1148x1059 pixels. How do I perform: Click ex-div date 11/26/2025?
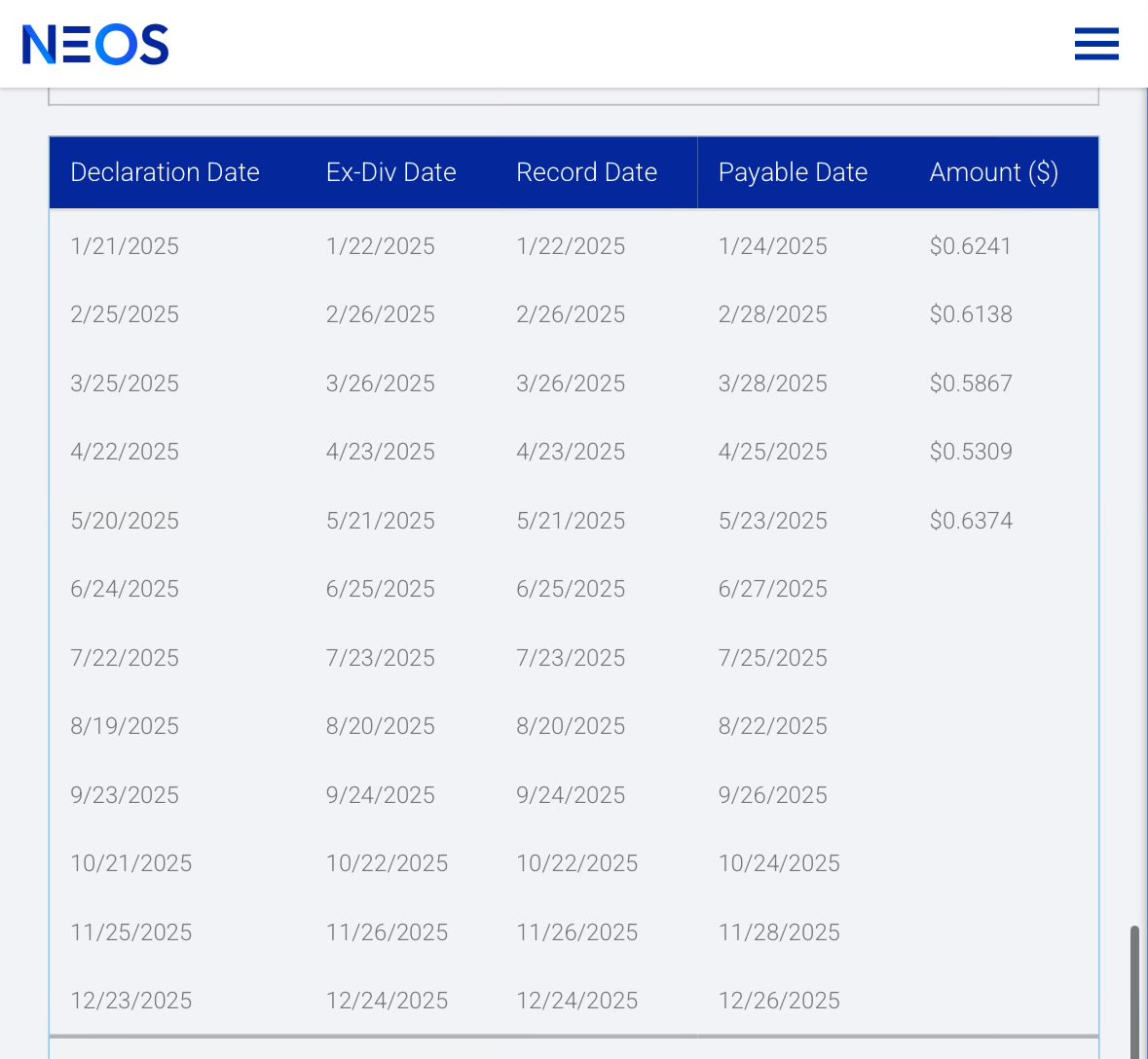click(x=387, y=931)
